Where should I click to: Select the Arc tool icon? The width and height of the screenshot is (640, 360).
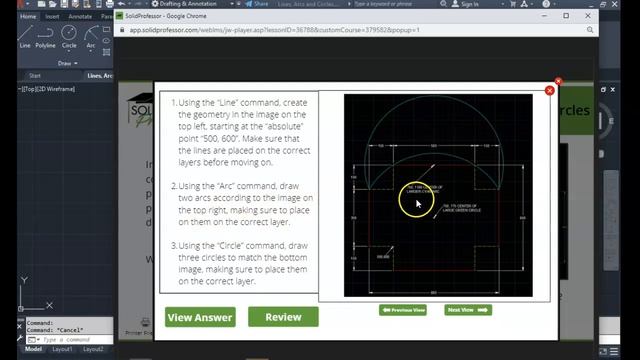click(x=91, y=33)
